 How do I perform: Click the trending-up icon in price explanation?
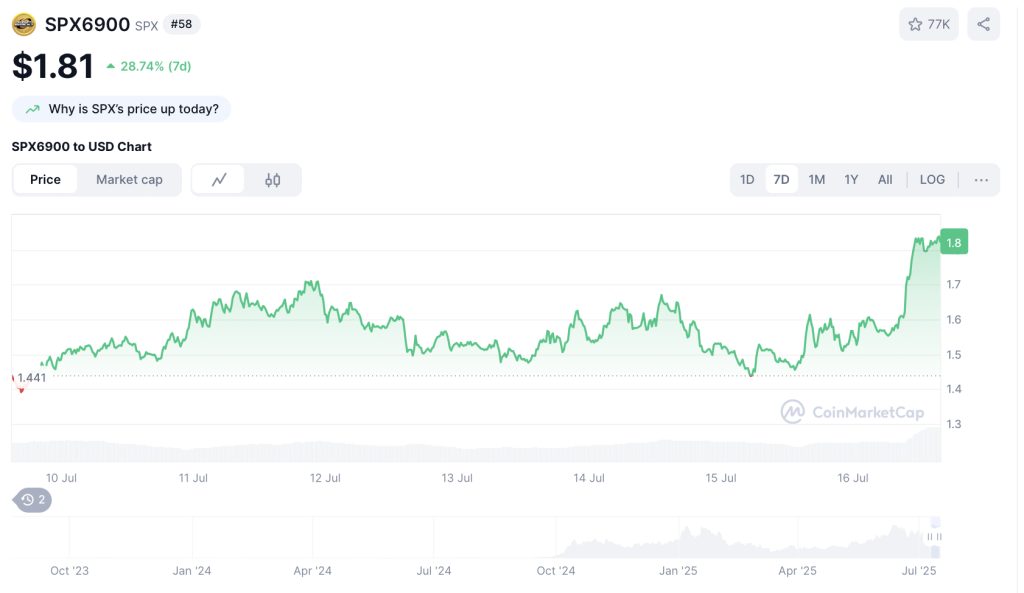33,109
